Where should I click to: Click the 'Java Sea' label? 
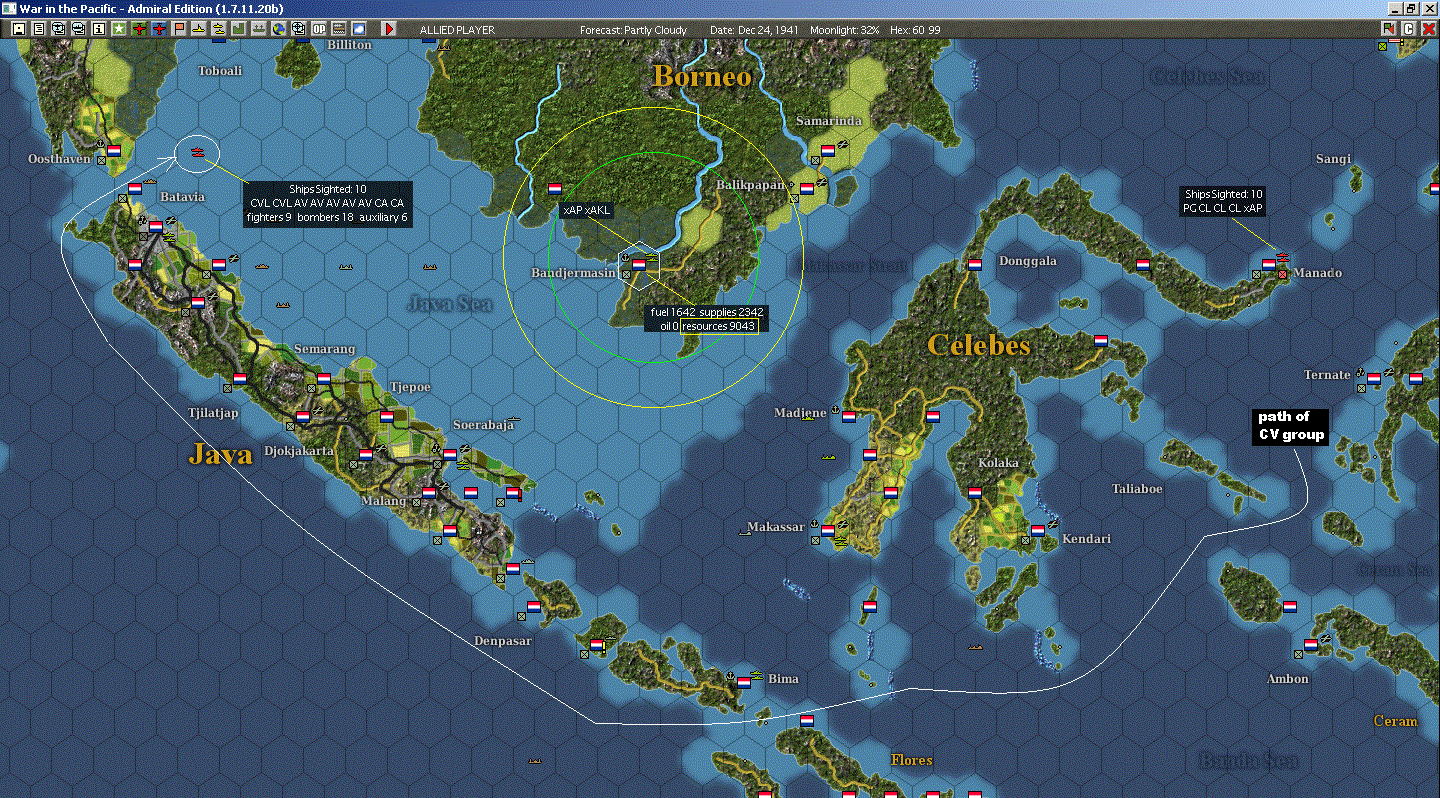(450, 303)
